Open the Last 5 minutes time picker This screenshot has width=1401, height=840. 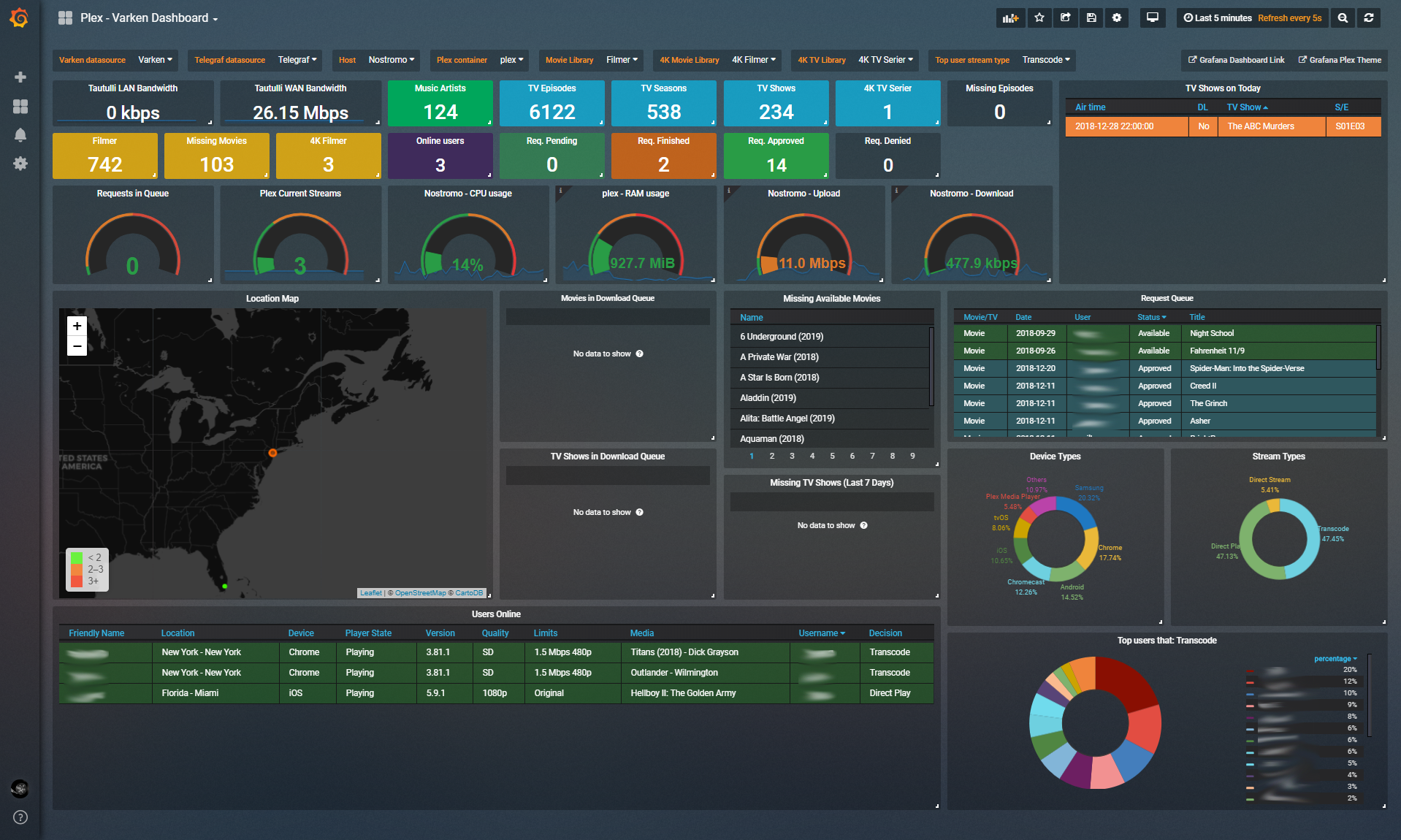[x=1253, y=18]
